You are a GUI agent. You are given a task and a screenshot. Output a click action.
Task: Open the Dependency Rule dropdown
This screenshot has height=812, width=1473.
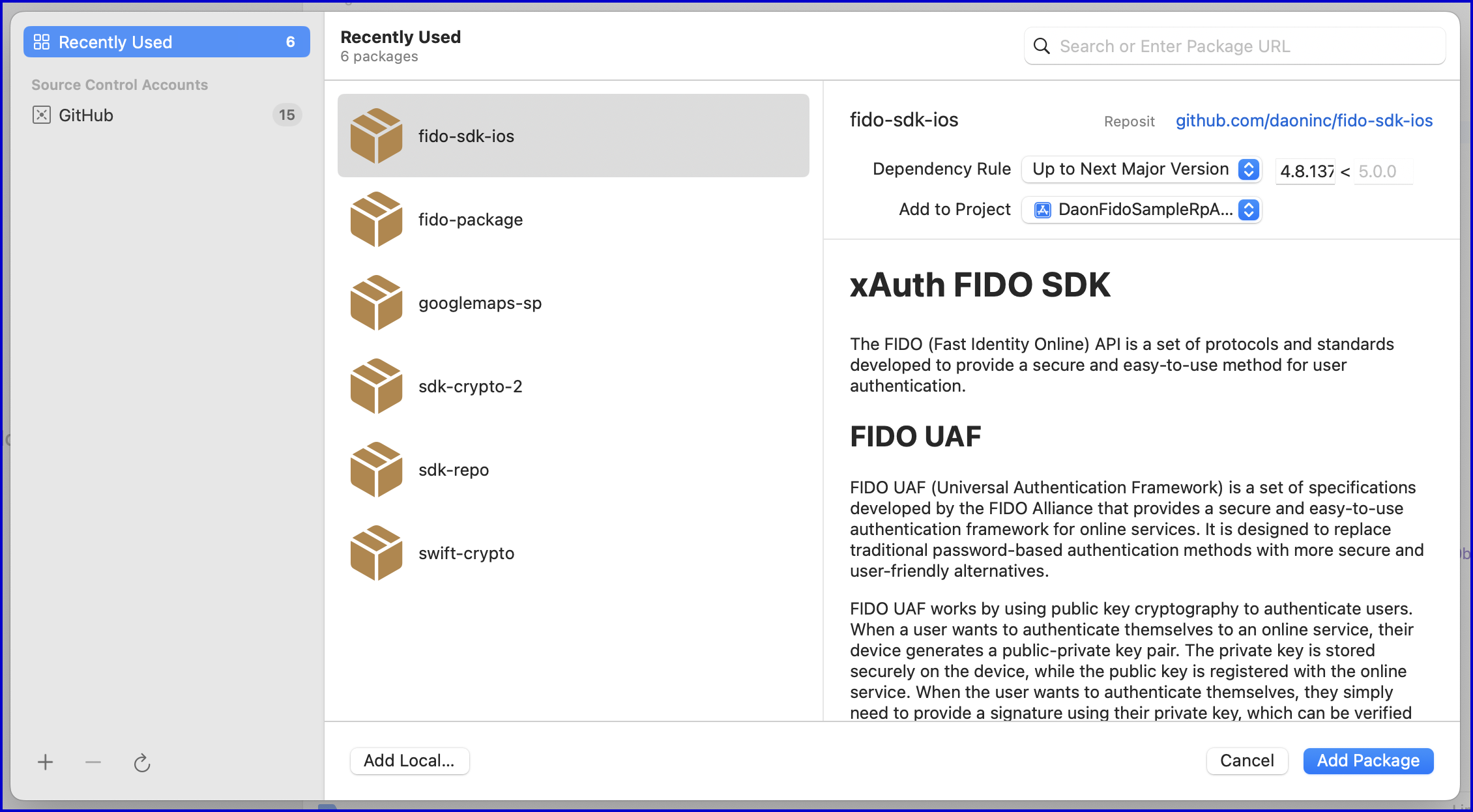(x=1141, y=169)
